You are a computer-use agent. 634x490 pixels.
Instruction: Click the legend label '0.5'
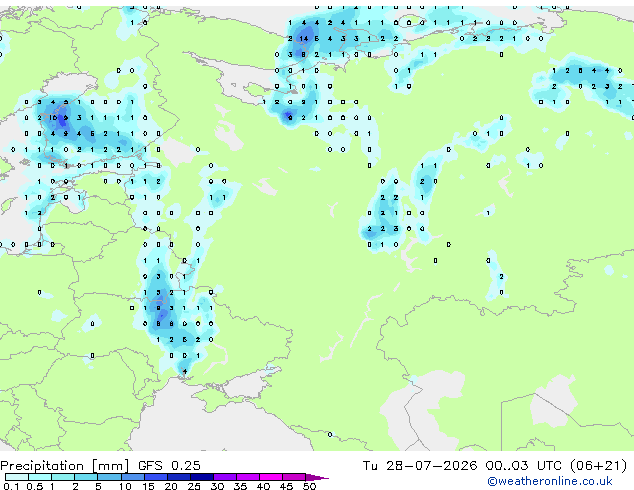pyautogui.click(x=35, y=486)
